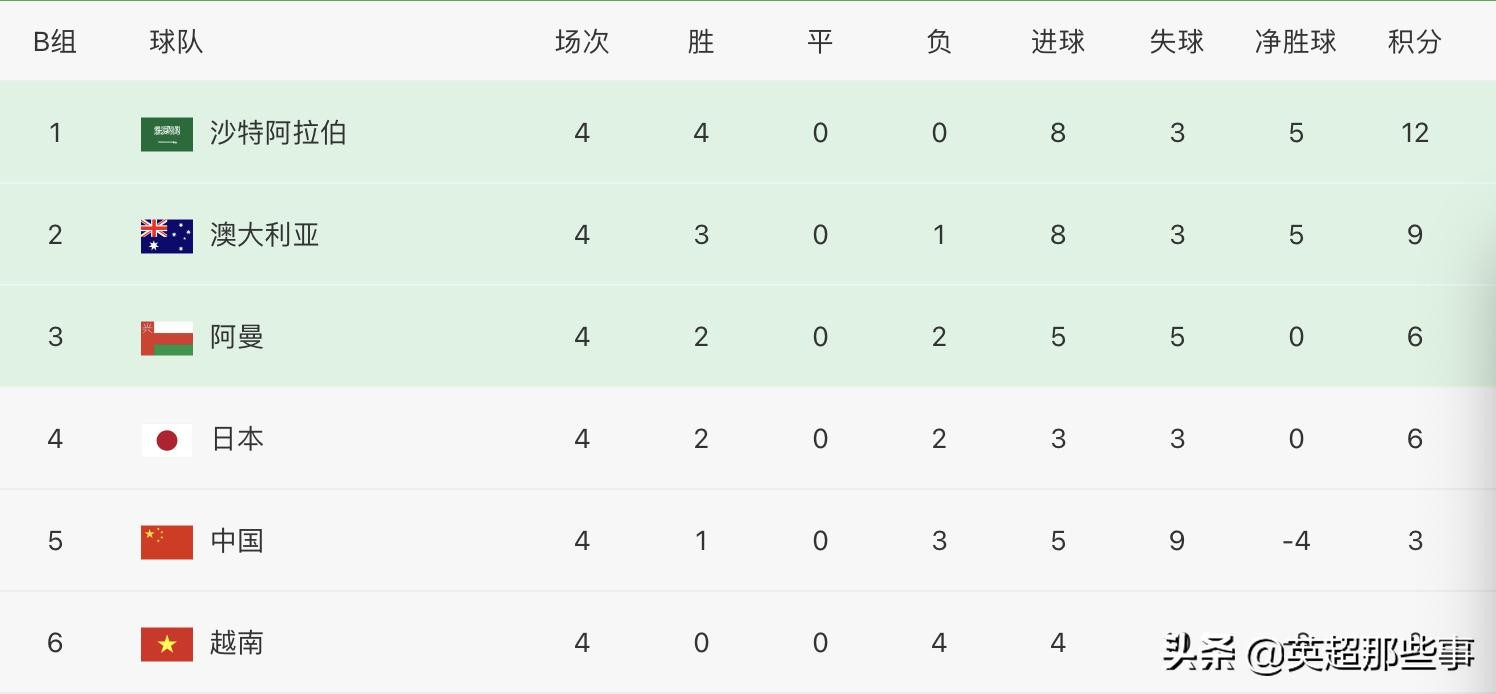
Task: Click the 头条 @英超那些事 watermark
Action: (1319, 654)
